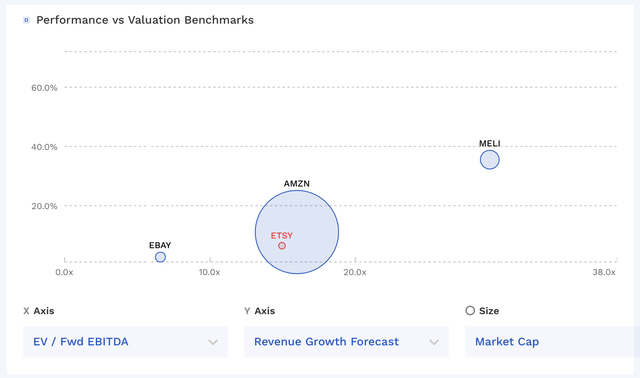Screen dimensions: 640x378
Task: Click the 0.0x x-axis label
Action: click(x=64, y=272)
